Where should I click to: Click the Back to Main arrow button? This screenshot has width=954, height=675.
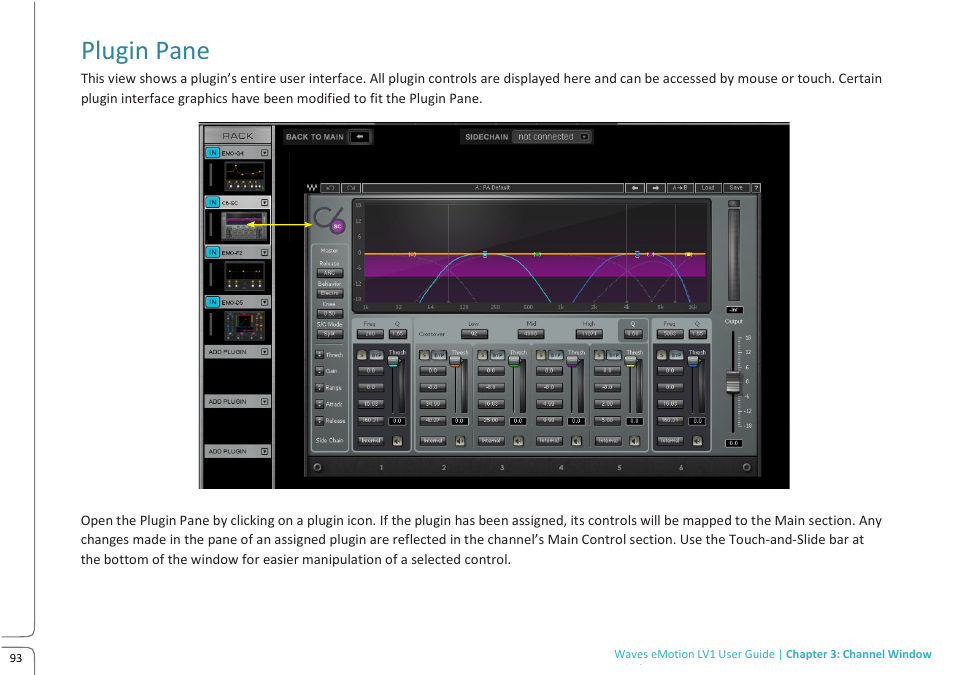tap(360, 137)
